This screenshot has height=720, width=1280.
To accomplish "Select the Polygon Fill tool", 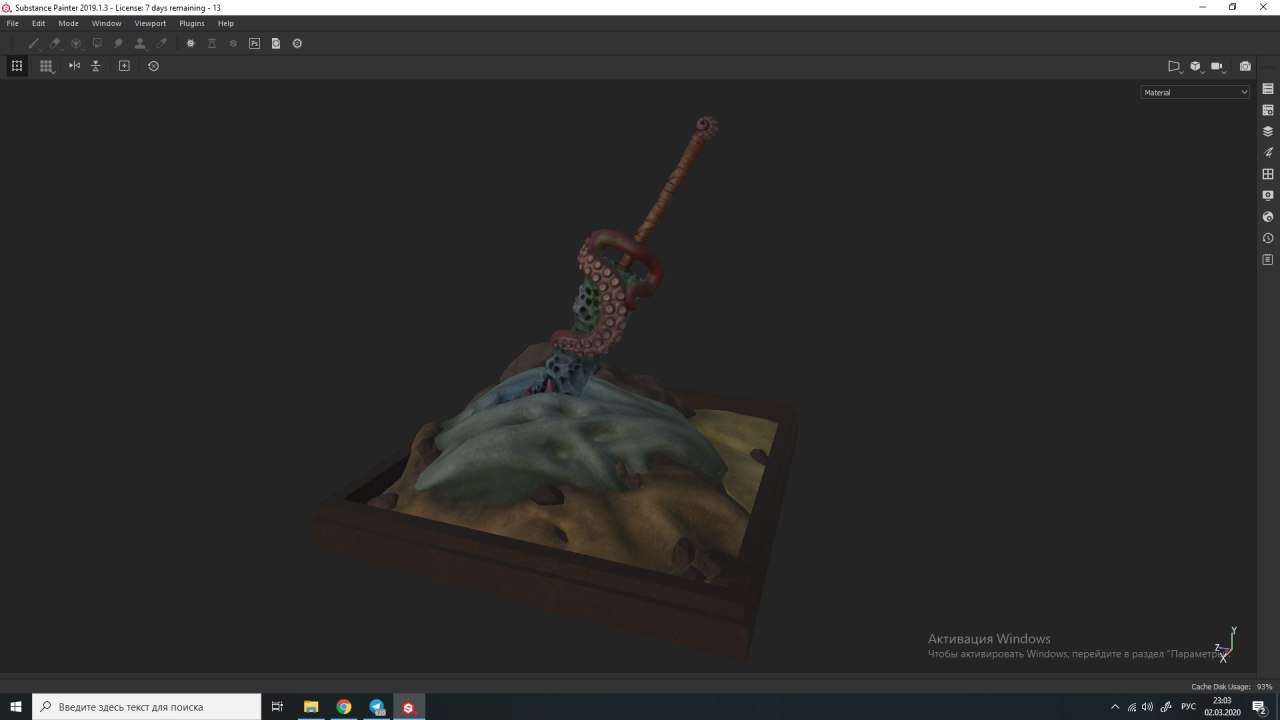I will [x=97, y=43].
